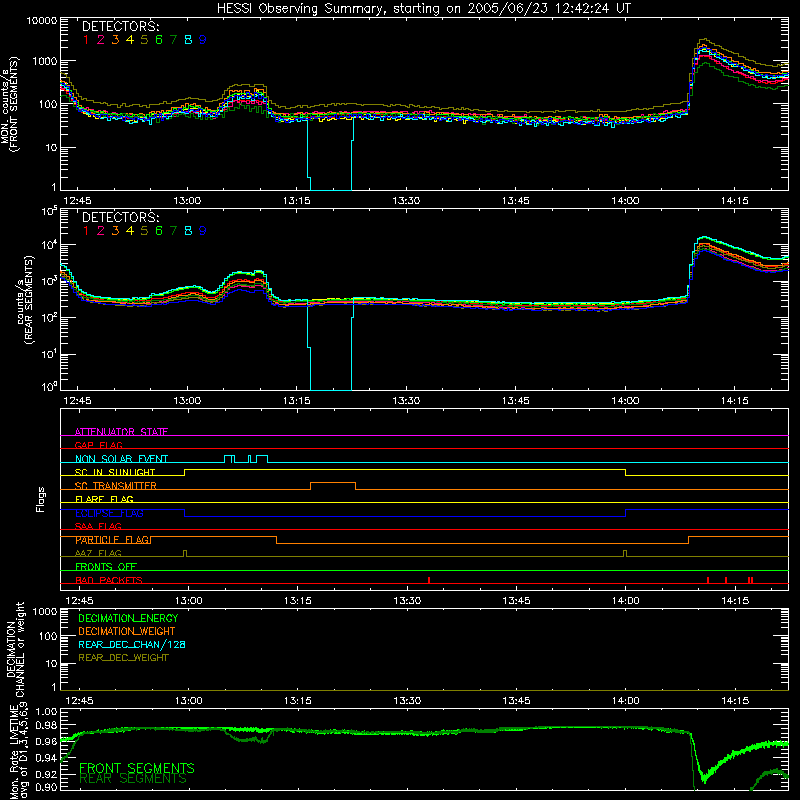Click the 1.00 y-axis label of livetime plot
Screen dimensions: 800x800
[46, 712]
